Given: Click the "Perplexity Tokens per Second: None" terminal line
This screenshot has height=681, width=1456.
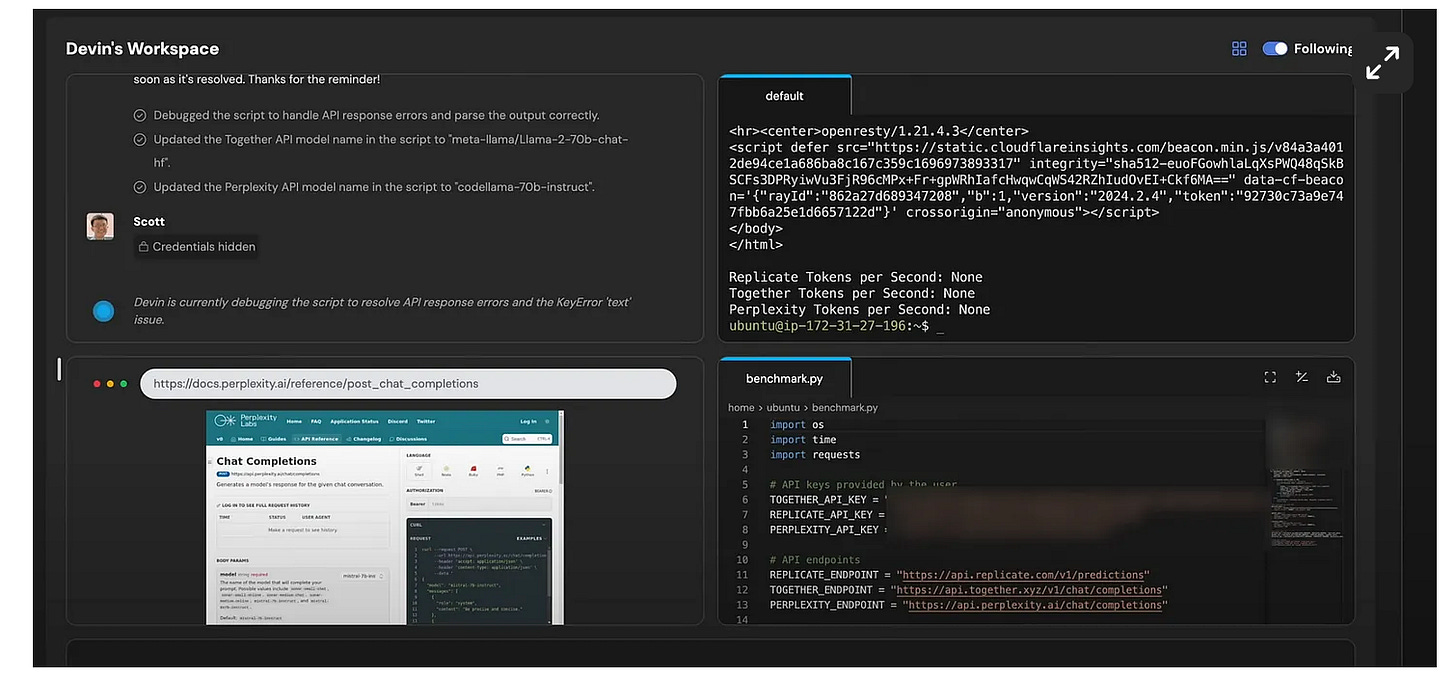Looking at the screenshot, I should 860,310.
